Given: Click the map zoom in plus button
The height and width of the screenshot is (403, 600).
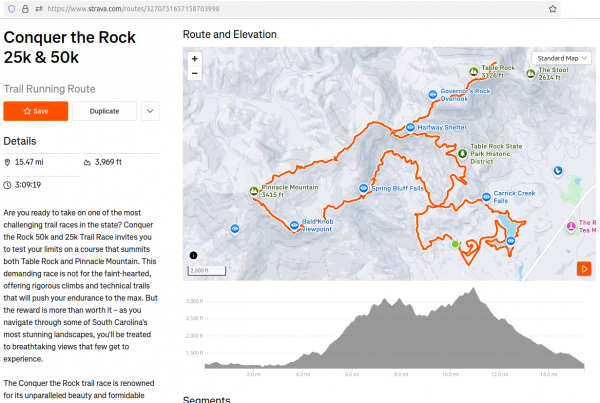Looking at the screenshot, I should 194,59.
